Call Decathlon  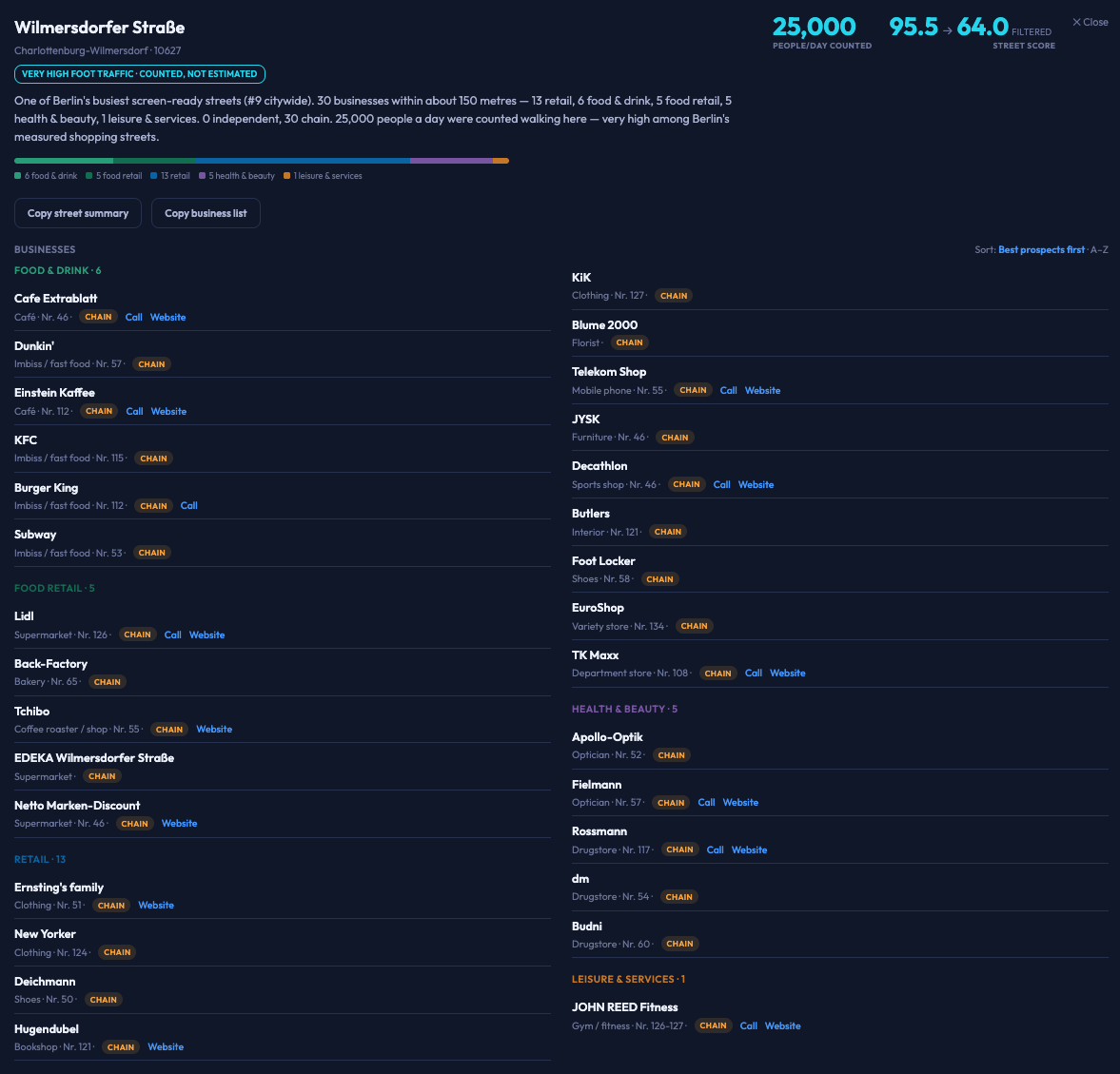[x=721, y=485]
